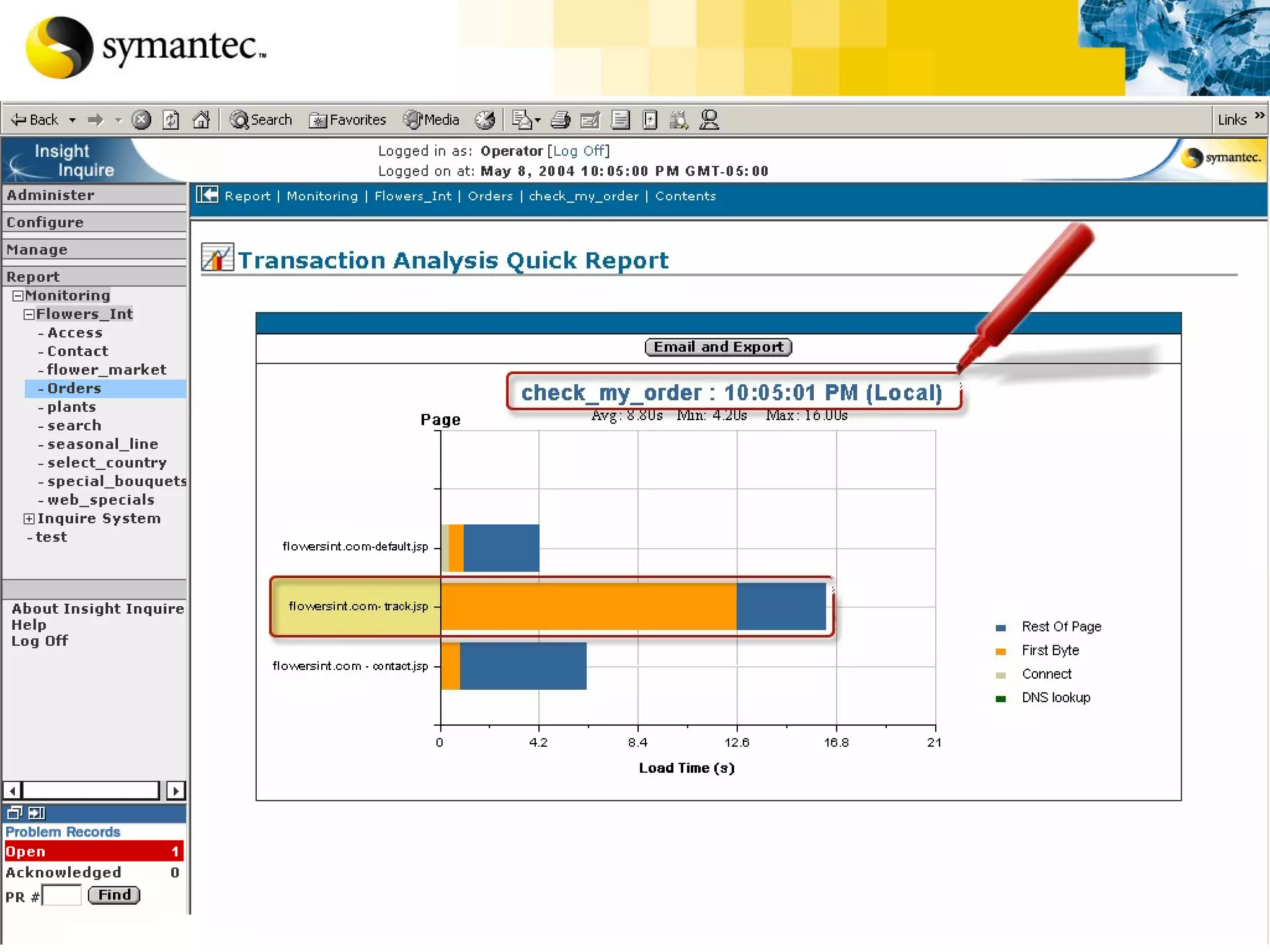Click the Messenger user icon
The image size is (1270, 952).
point(709,119)
